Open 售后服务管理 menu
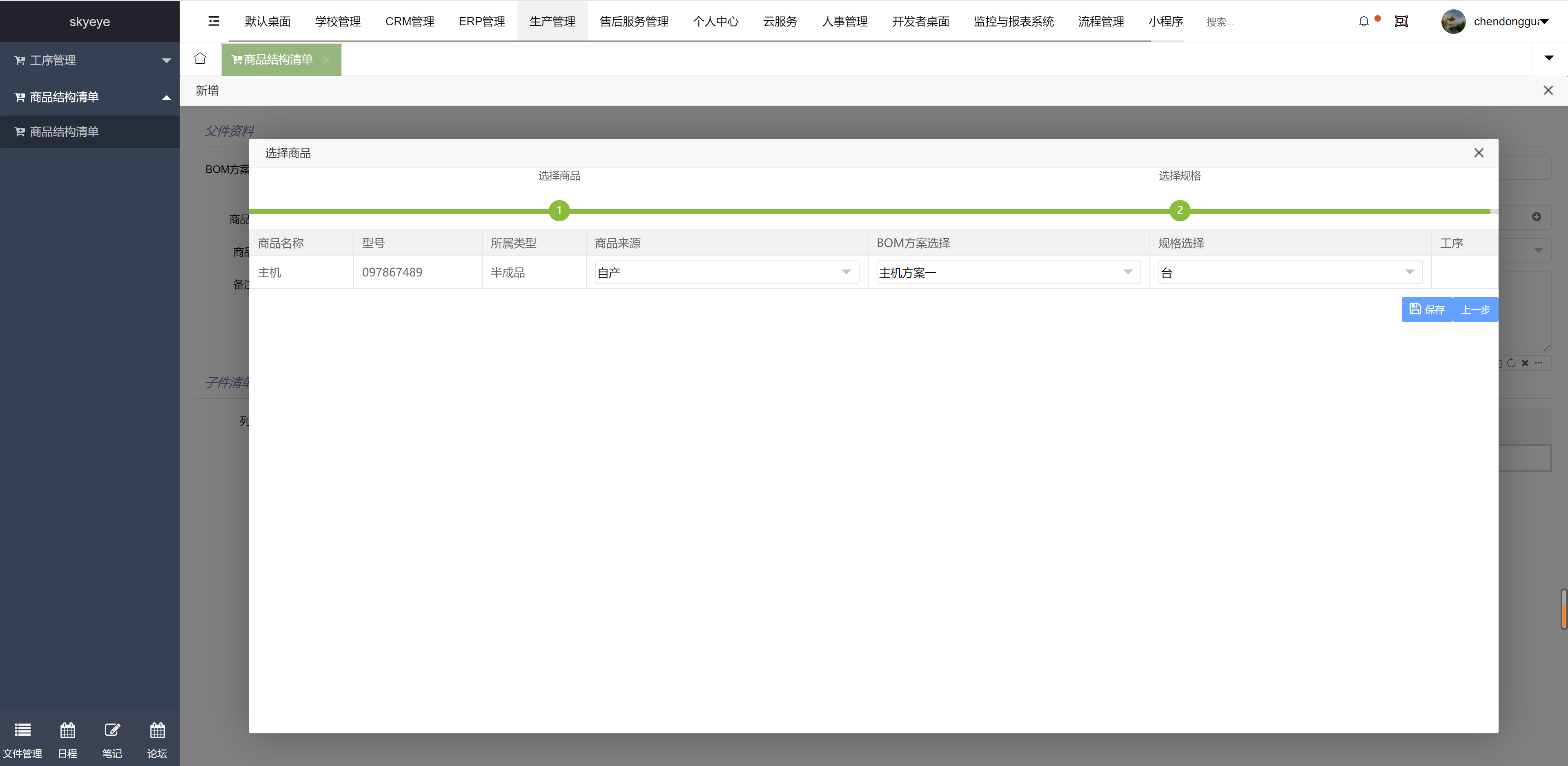 [634, 21]
